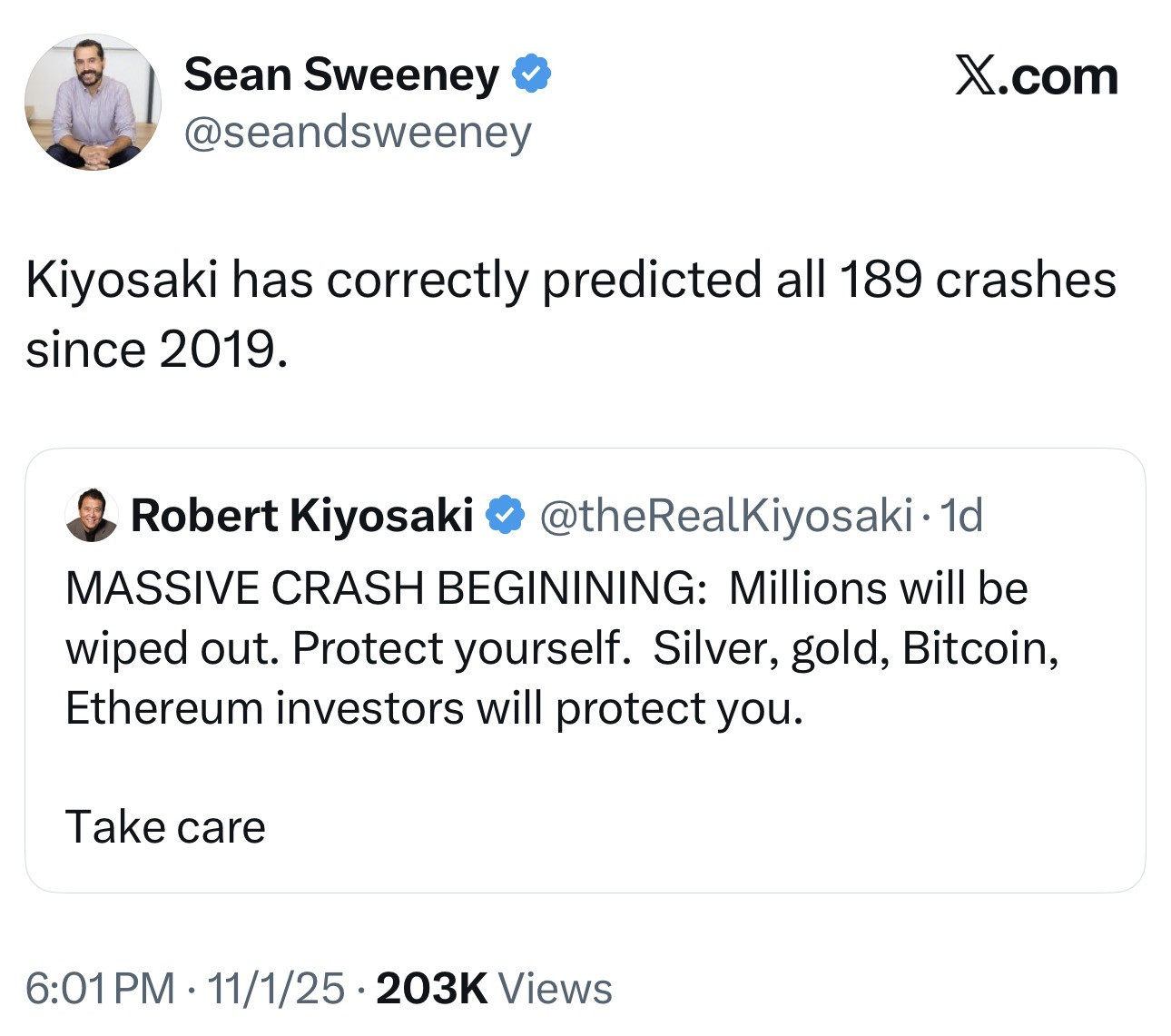This screenshot has height=1036, width=1171.
Task: Open the Sean Sweeney display name
Action: tap(341, 74)
